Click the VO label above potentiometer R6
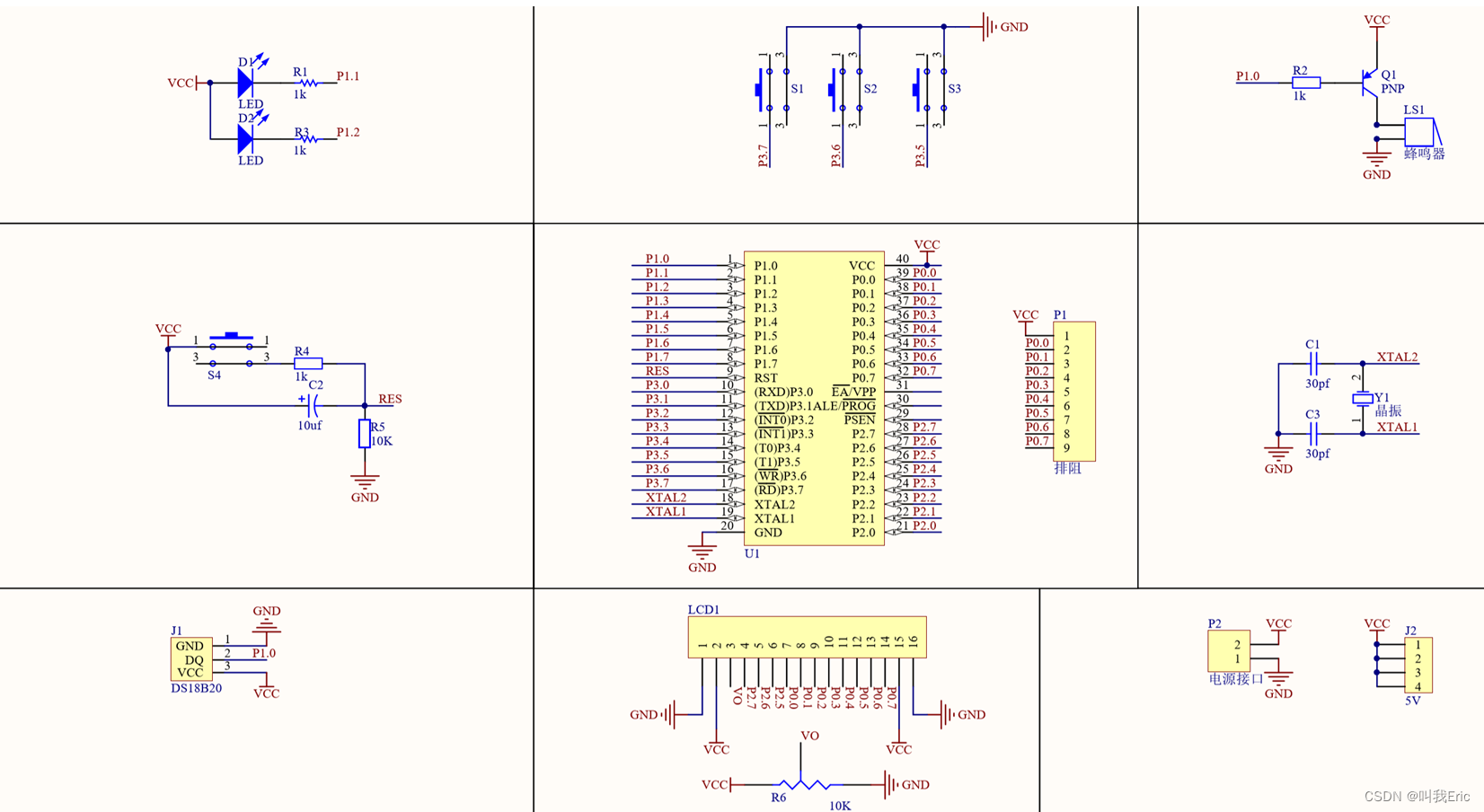Image resolution: width=1484 pixels, height=812 pixels. coord(809,736)
